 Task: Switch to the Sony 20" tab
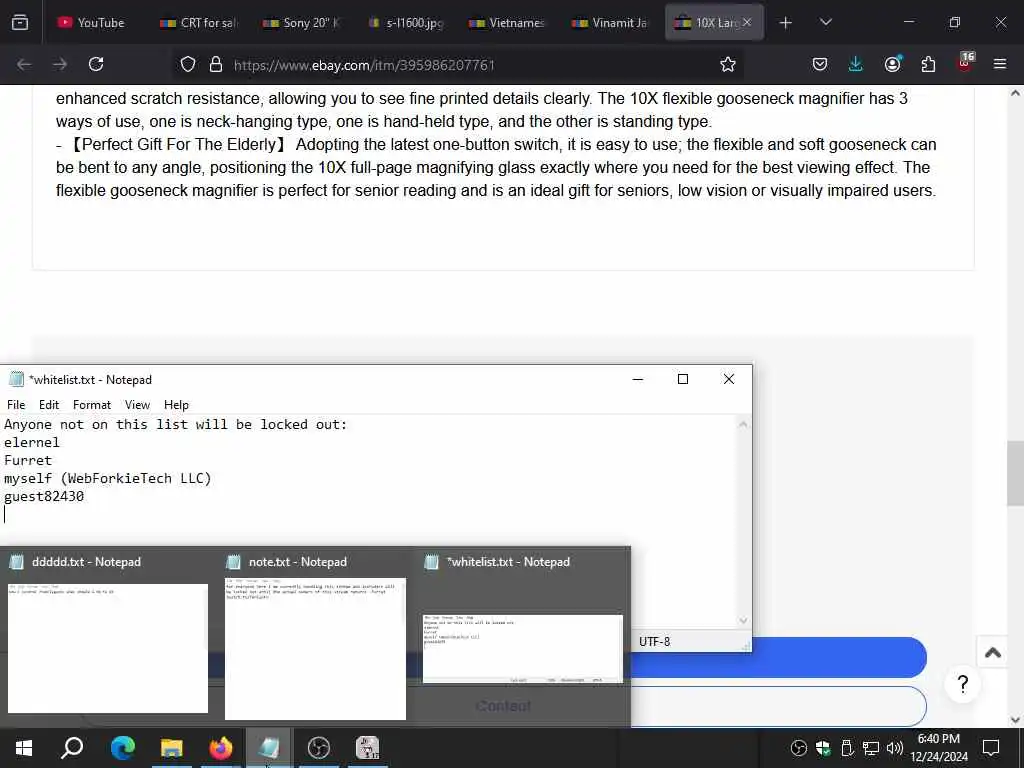tap(301, 22)
